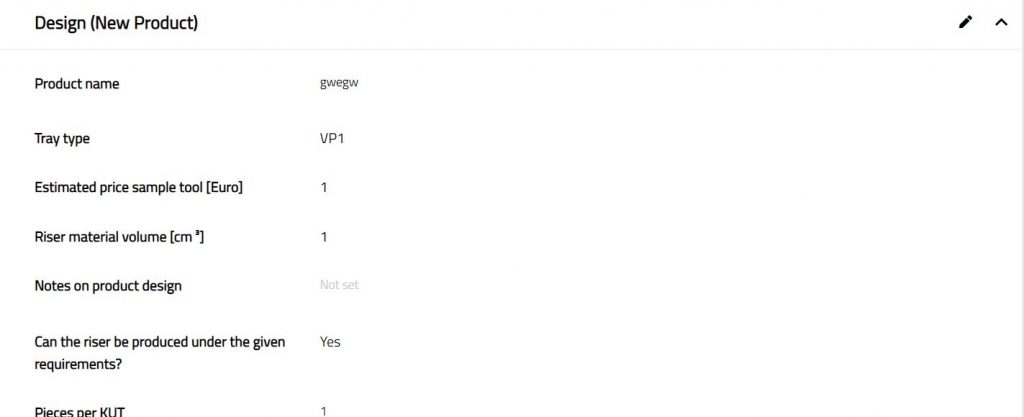Select Notes on product design label
Screen dimensions: 1024x417
108,286
